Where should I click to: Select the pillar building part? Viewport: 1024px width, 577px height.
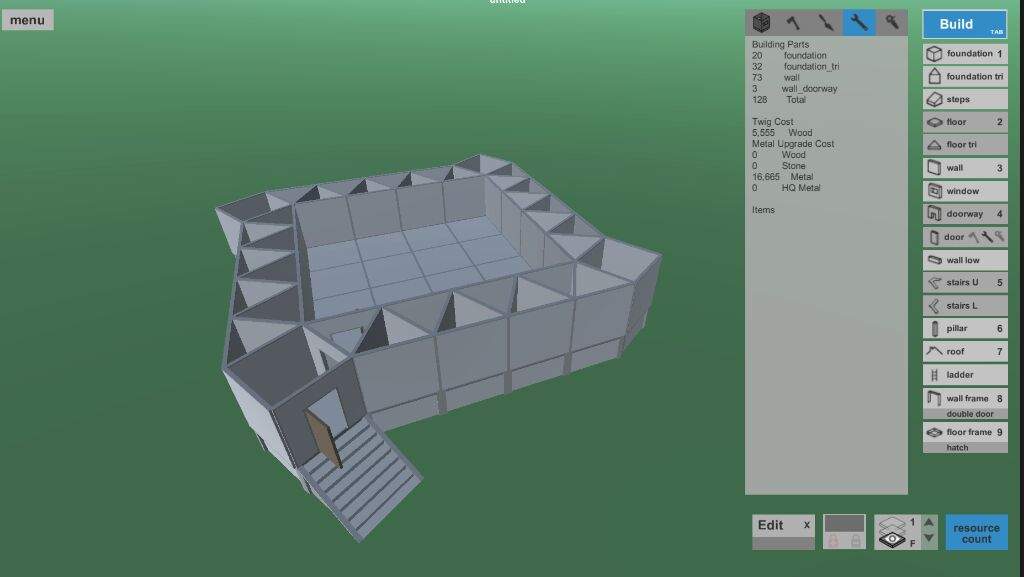(x=964, y=328)
